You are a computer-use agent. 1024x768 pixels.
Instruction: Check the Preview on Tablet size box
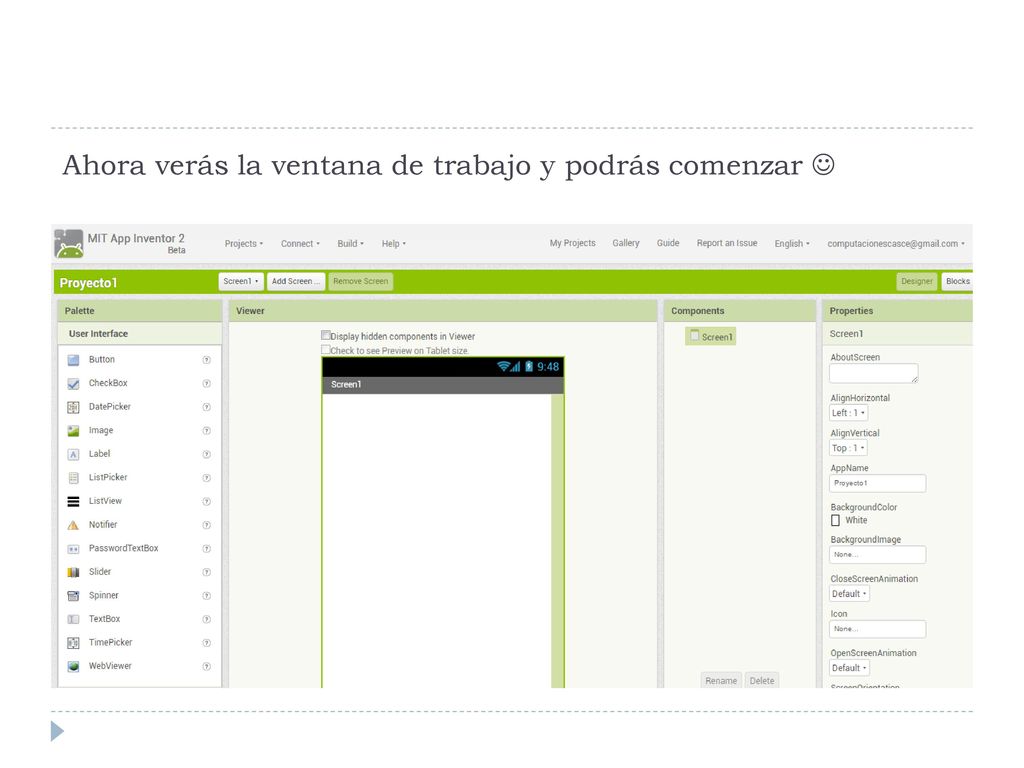(325, 349)
